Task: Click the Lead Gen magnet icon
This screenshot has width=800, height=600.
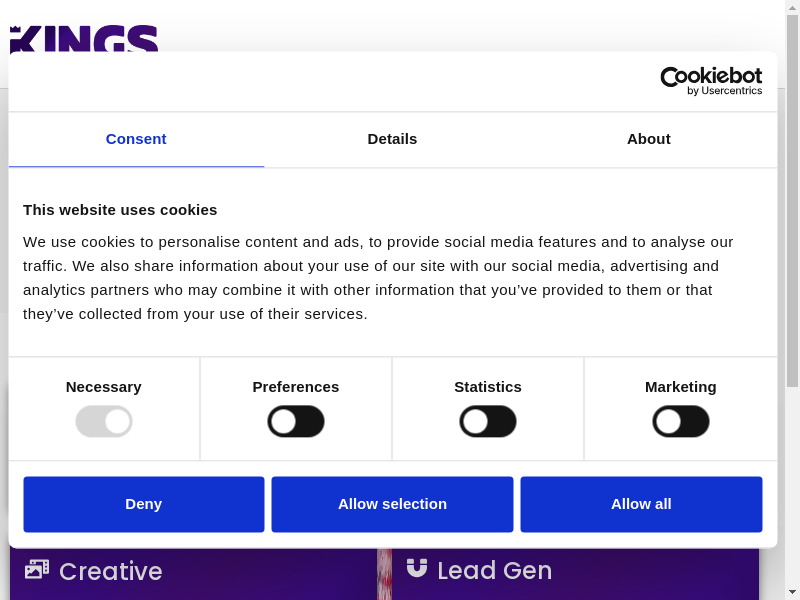Action: tap(417, 568)
